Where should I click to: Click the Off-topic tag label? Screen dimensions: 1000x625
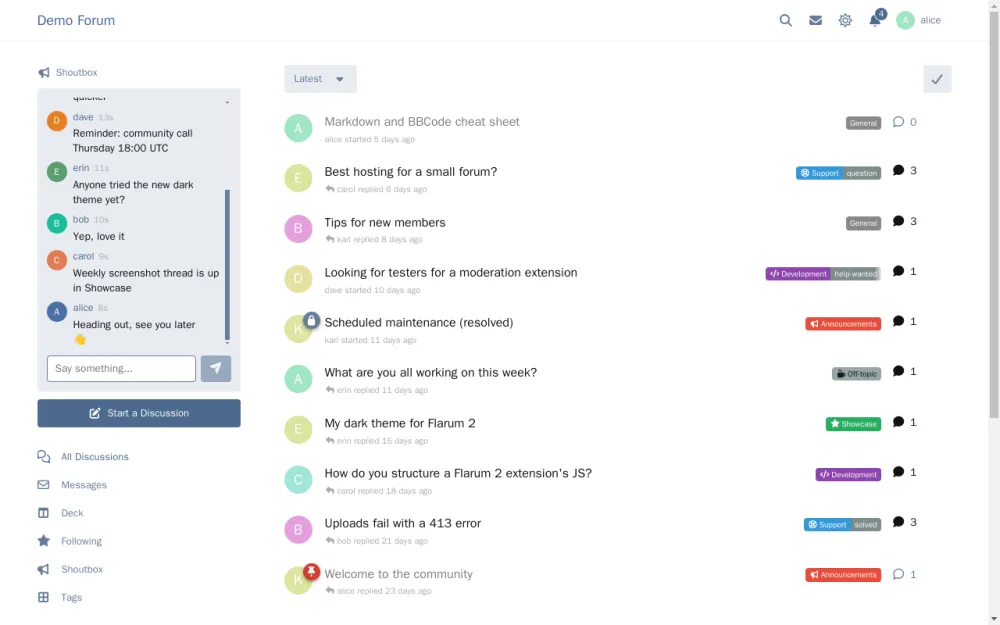857,374
